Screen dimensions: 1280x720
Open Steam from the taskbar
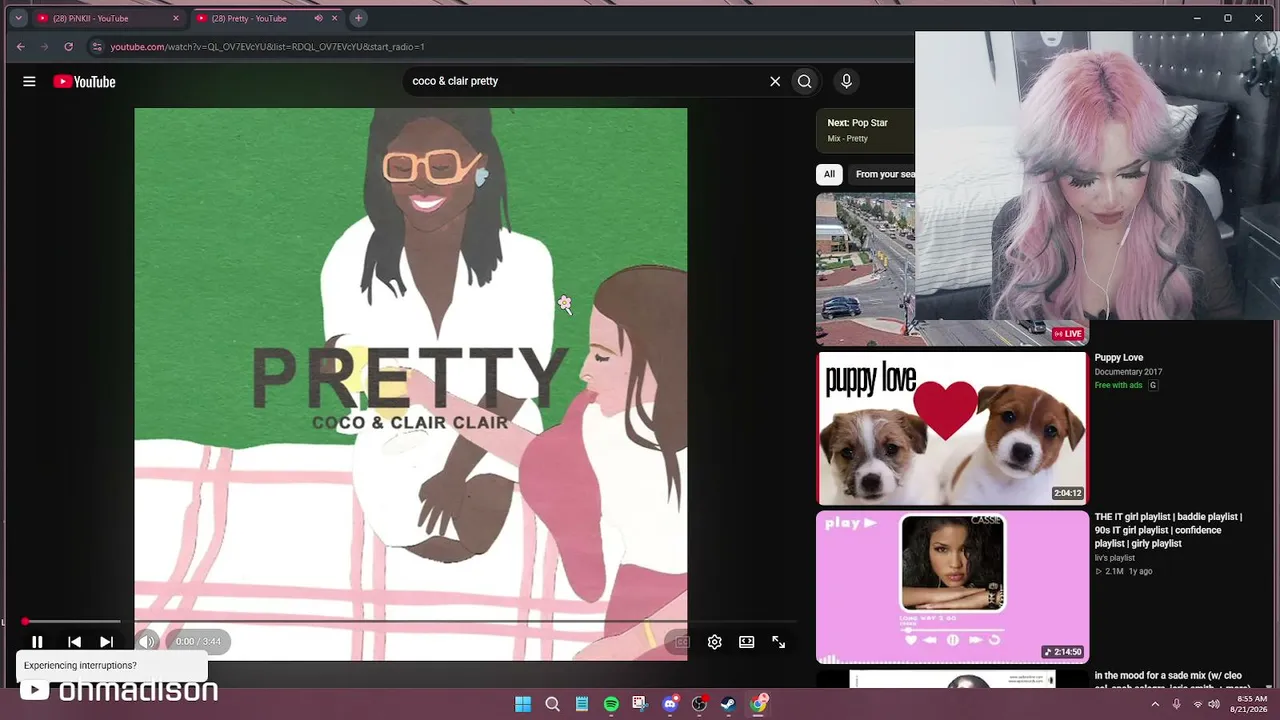coord(729,704)
